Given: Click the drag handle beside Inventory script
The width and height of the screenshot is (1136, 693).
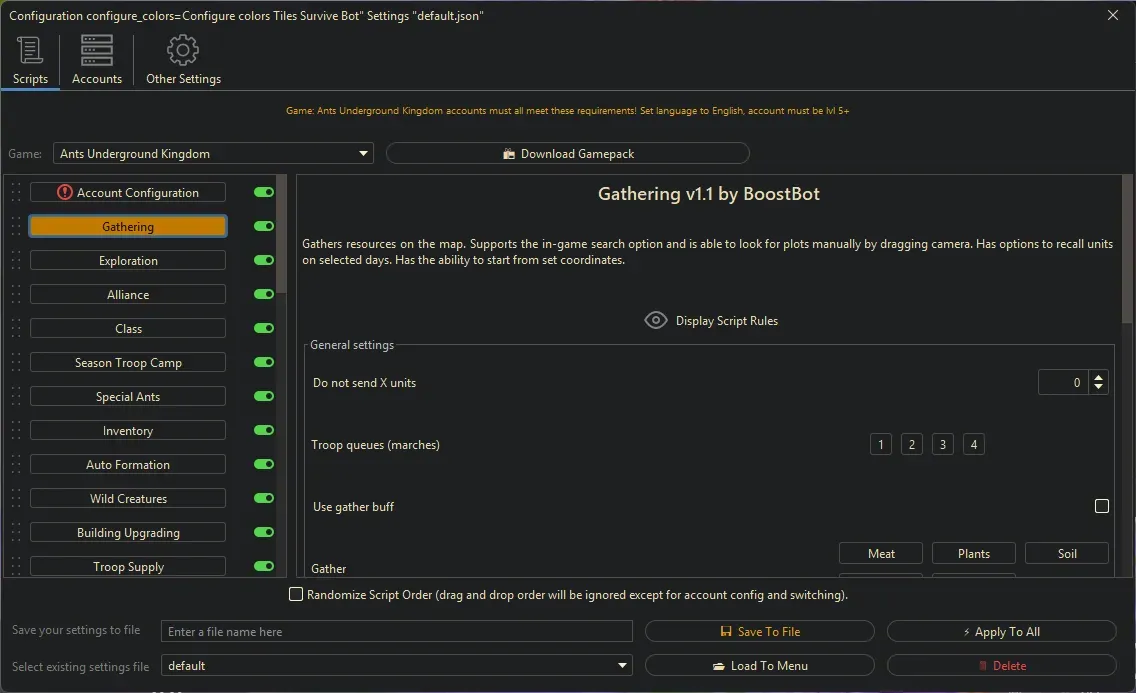Looking at the screenshot, I should 15,431.
